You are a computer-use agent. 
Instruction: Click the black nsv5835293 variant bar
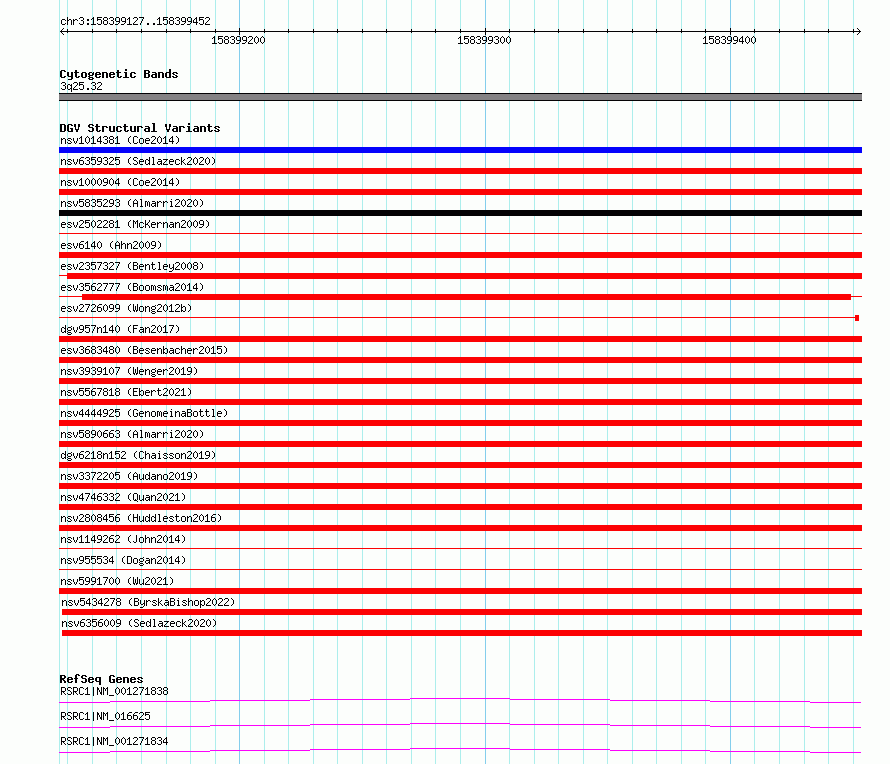[460, 213]
